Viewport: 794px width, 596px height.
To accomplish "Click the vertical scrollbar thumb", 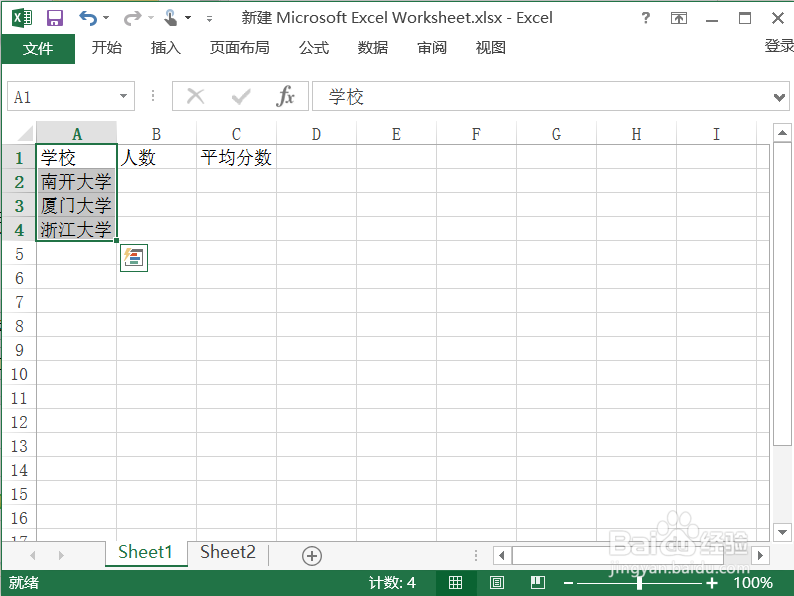I will point(782,294).
